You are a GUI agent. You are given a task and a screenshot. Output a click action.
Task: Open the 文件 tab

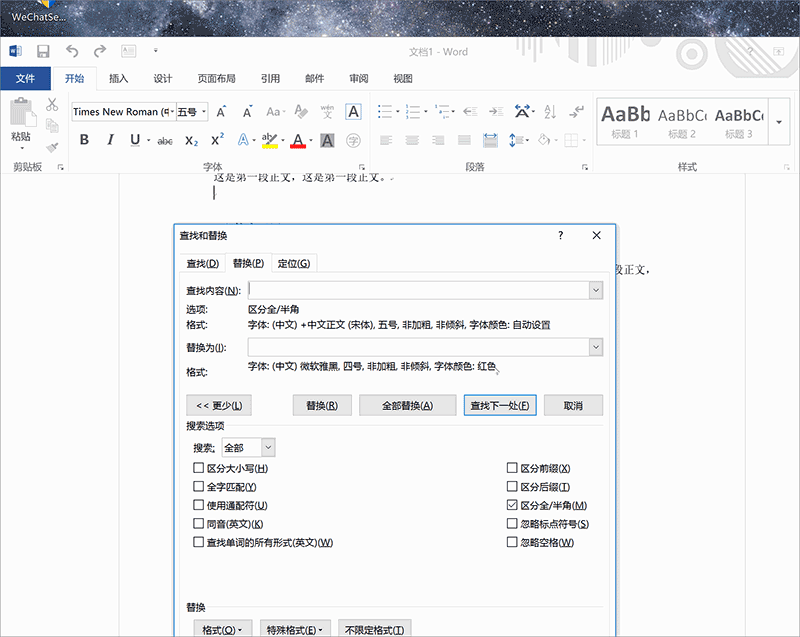[26, 79]
